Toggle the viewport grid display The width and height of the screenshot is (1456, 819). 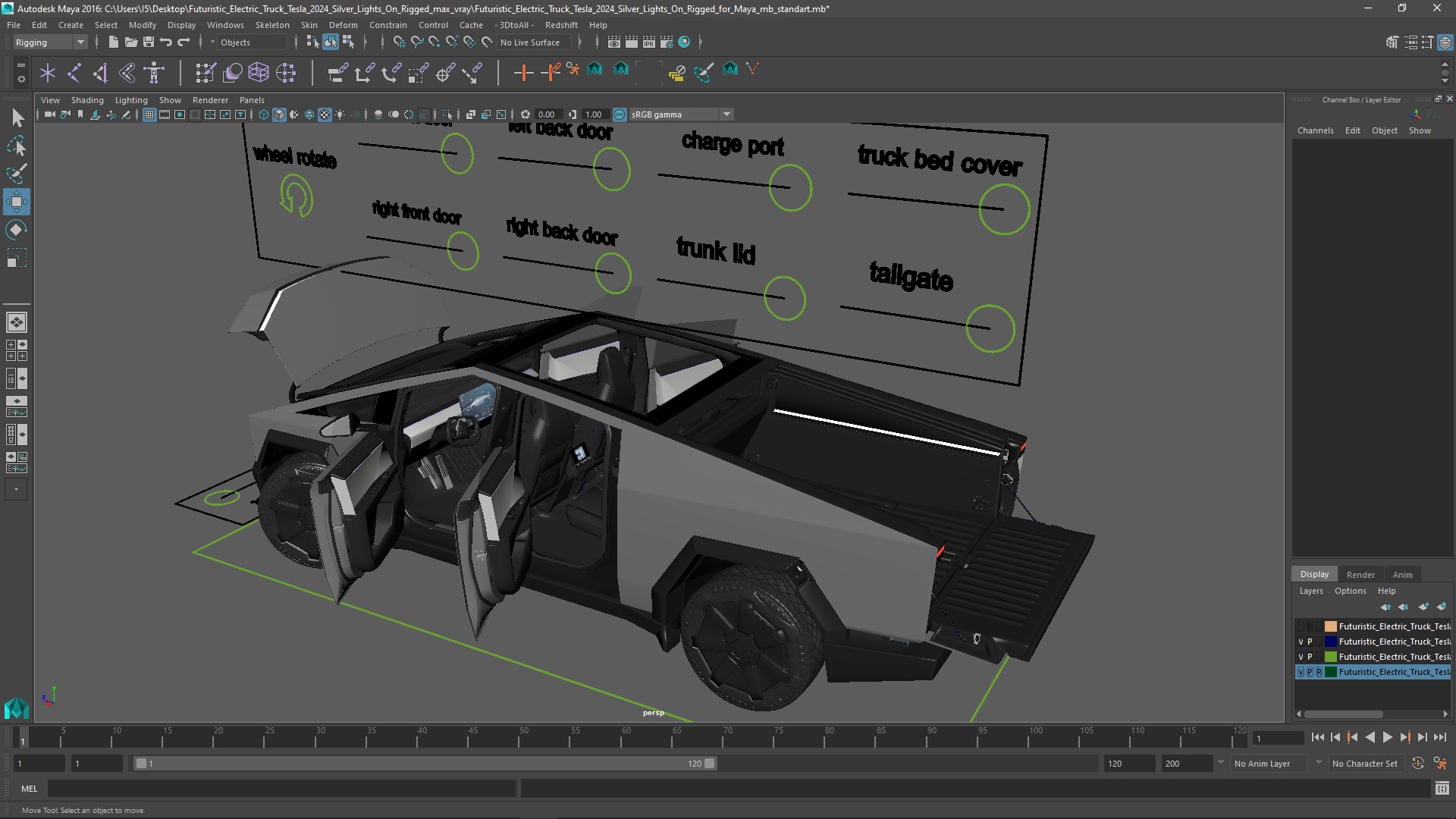pos(149,115)
